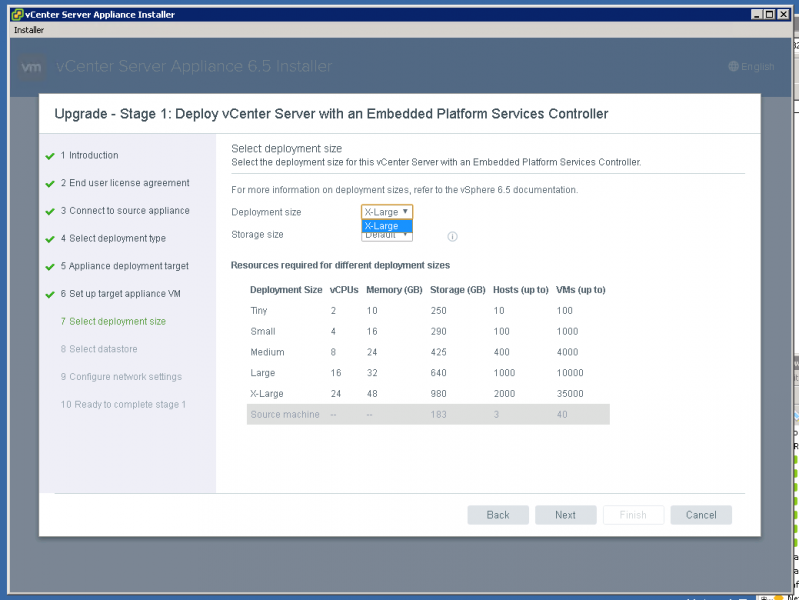Cancel the upgrade wizard
The image size is (799, 600).
701,515
